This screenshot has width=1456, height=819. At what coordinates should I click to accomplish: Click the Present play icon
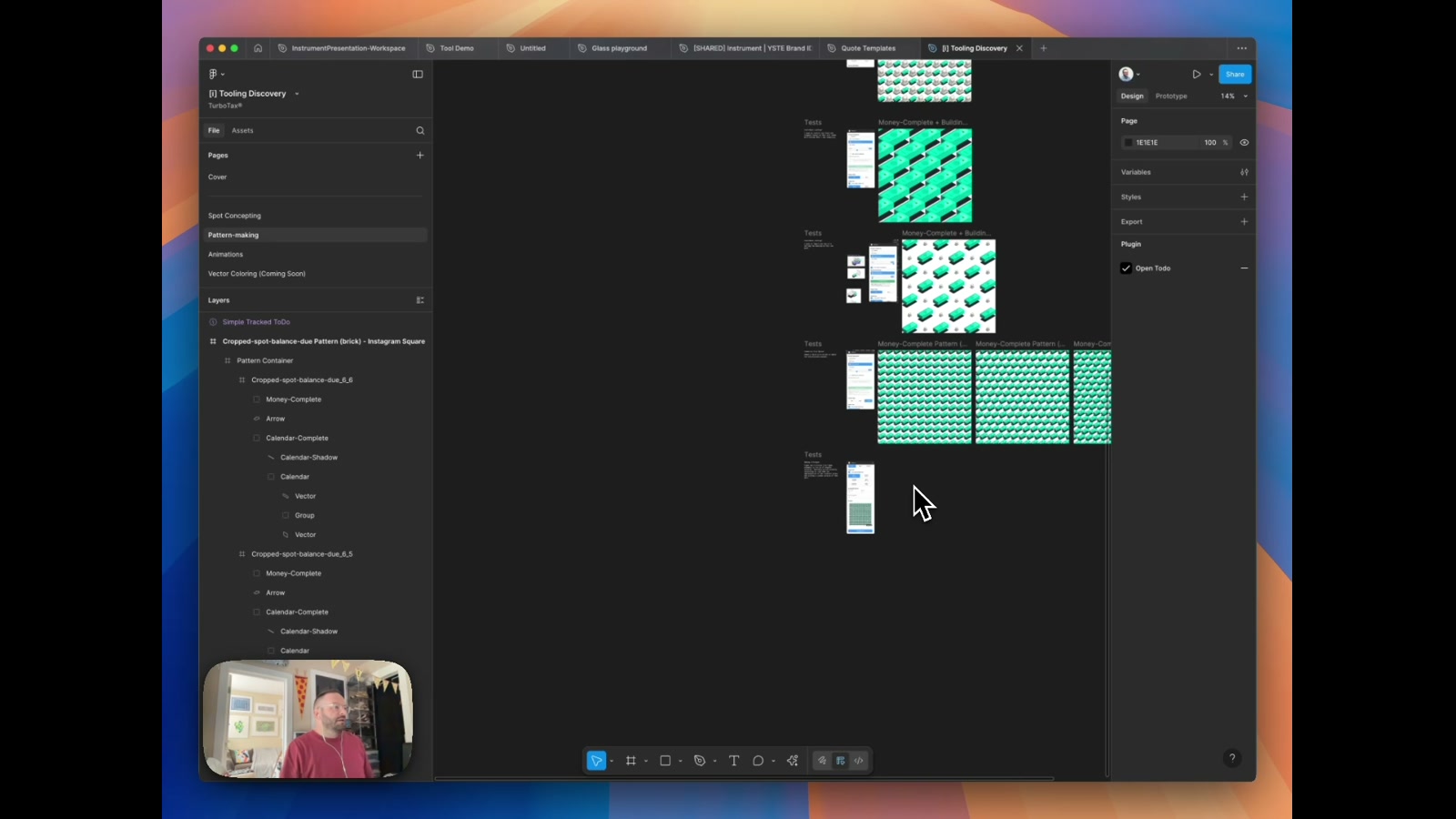(x=1197, y=75)
